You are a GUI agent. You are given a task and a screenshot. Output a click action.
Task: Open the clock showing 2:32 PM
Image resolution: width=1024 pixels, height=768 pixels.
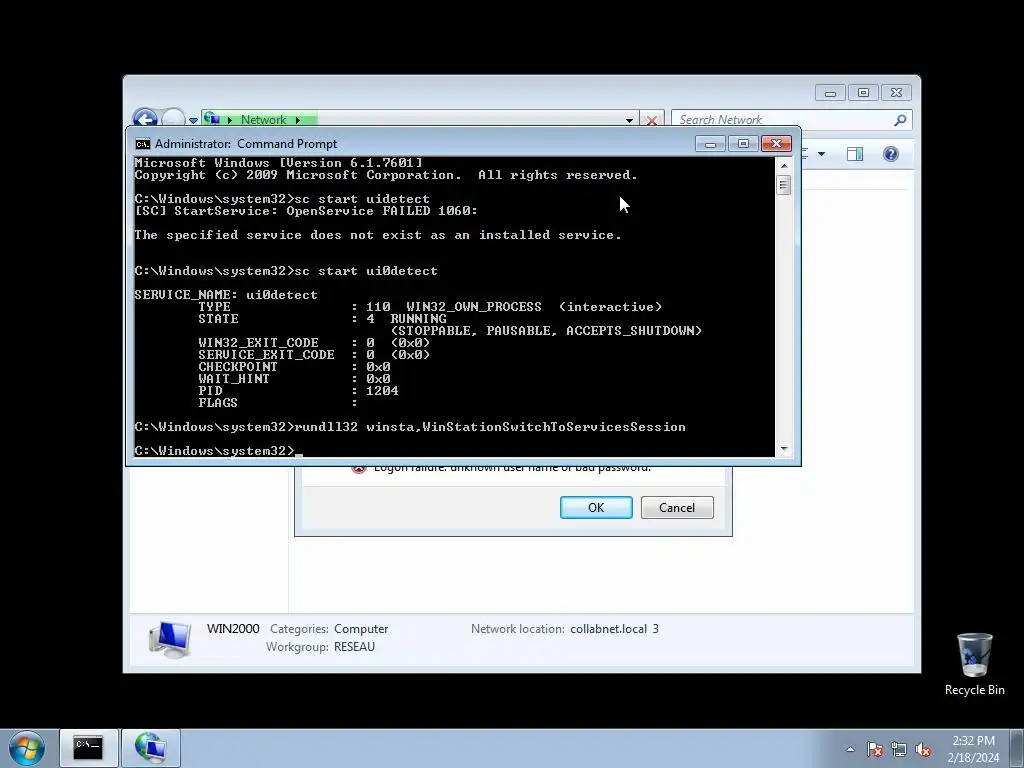pyautogui.click(x=973, y=741)
